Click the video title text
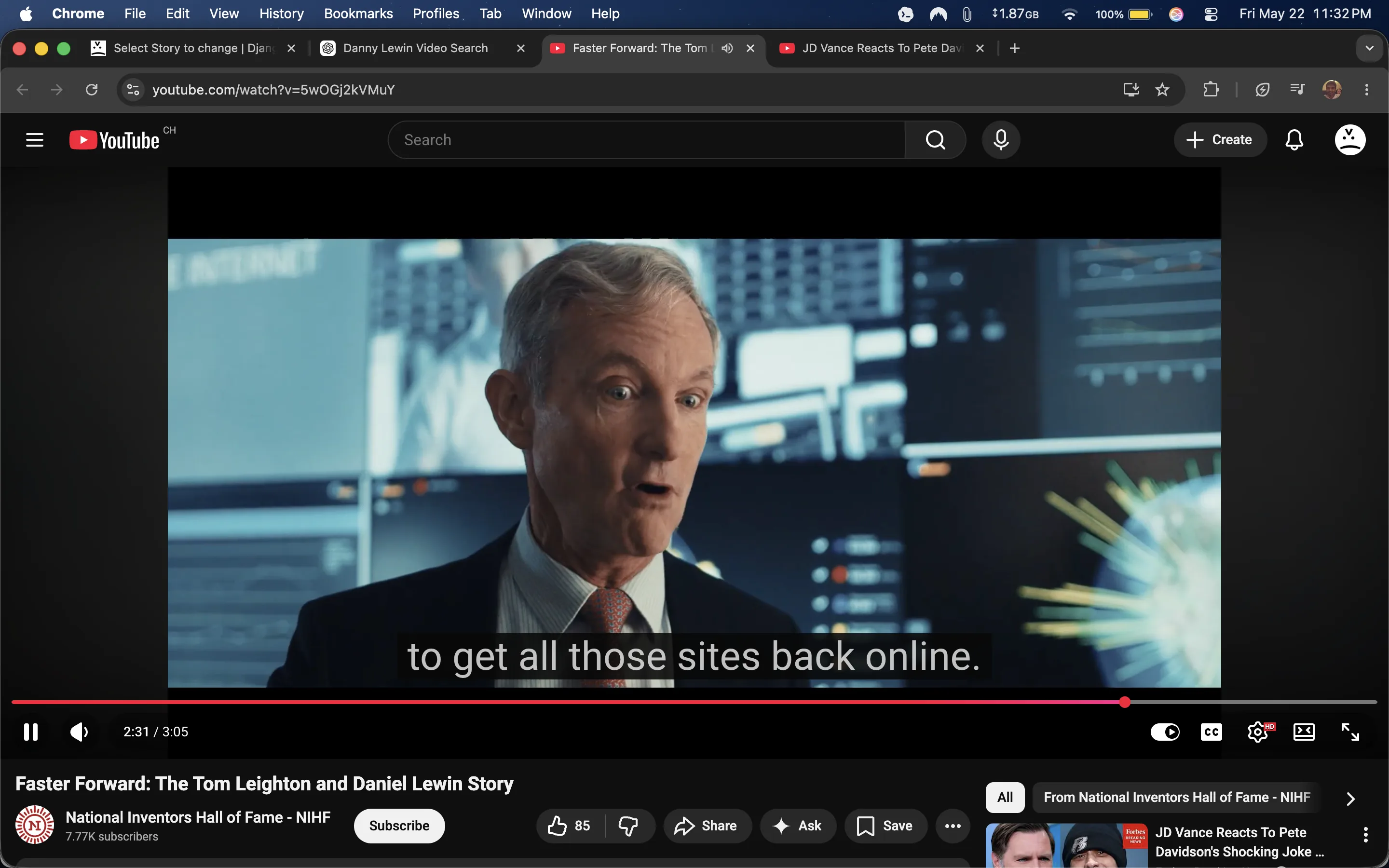Image resolution: width=1389 pixels, height=868 pixels. coord(265,784)
